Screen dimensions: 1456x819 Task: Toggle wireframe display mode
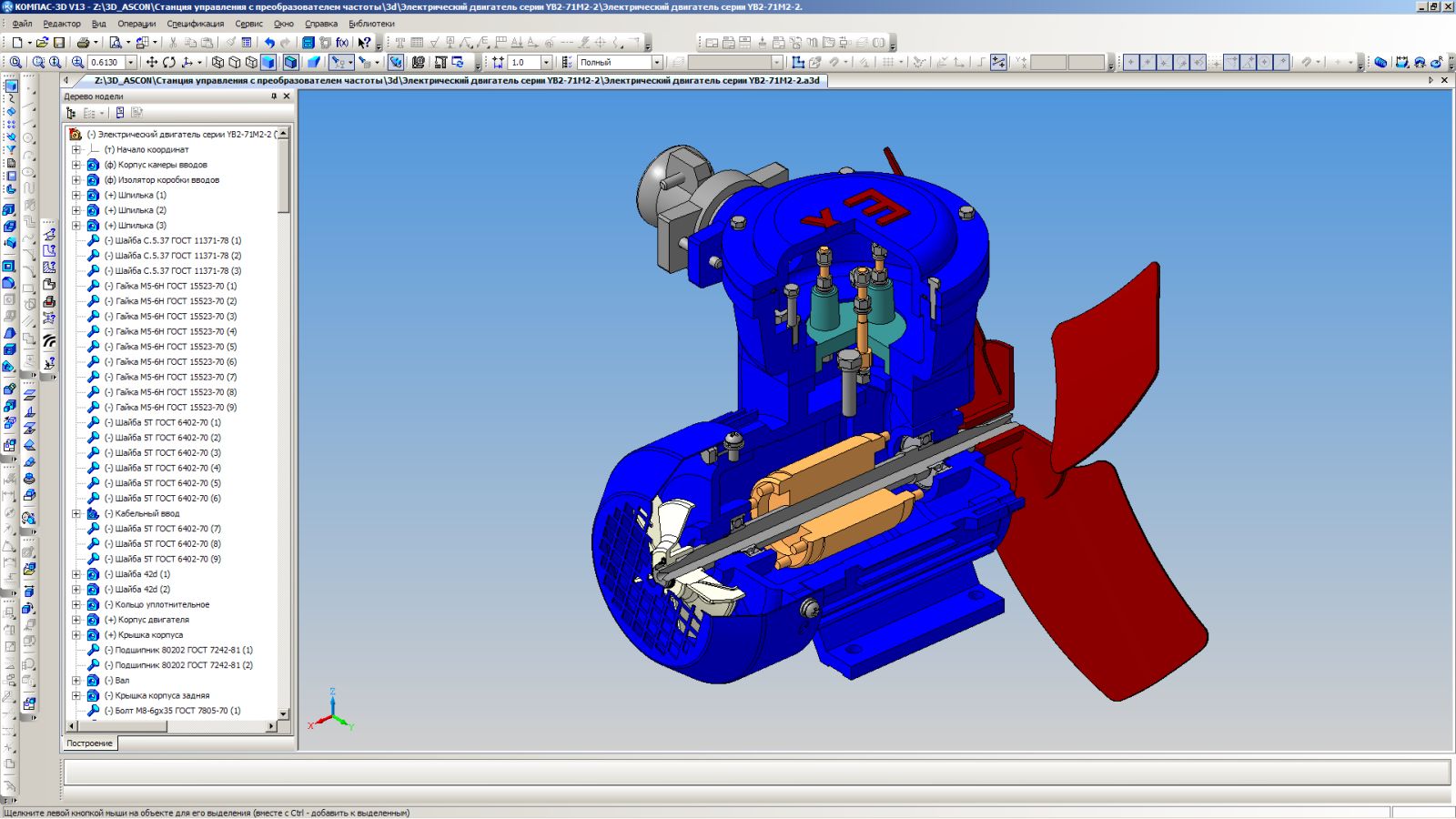tap(217, 63)
